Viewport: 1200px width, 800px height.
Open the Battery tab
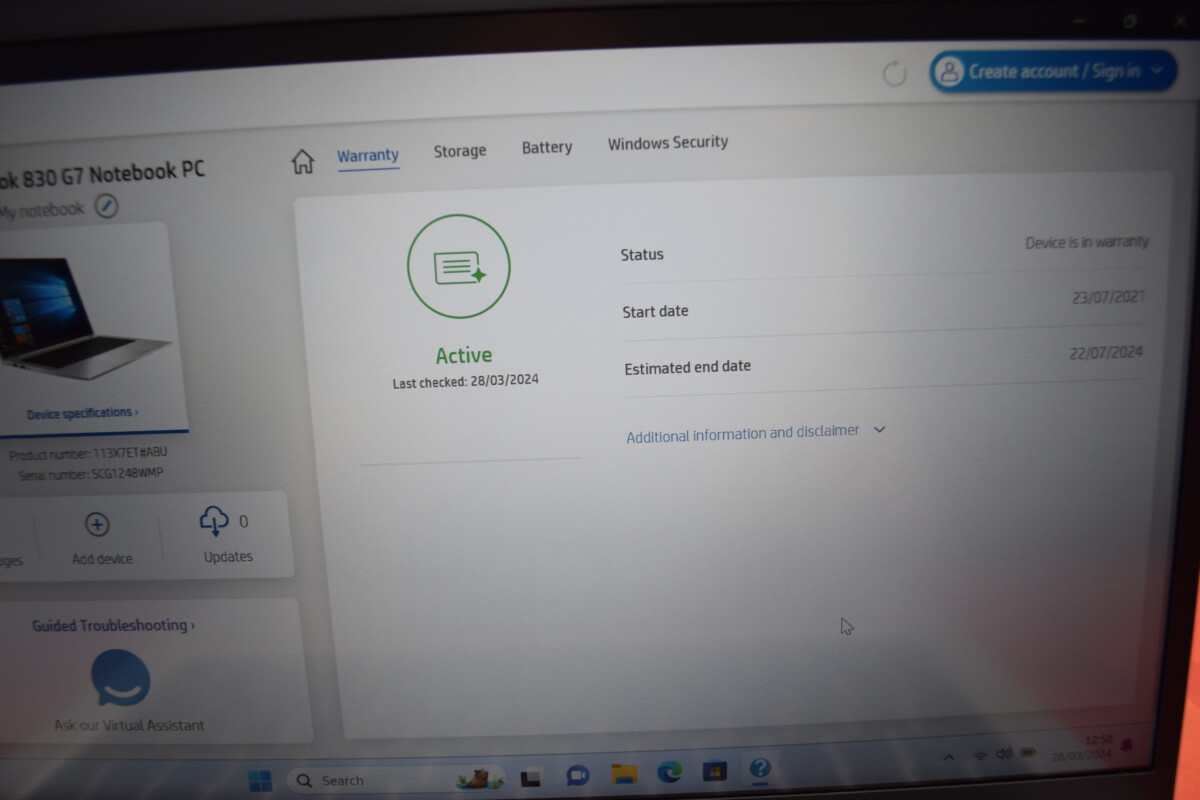click(x=547, y=147)
